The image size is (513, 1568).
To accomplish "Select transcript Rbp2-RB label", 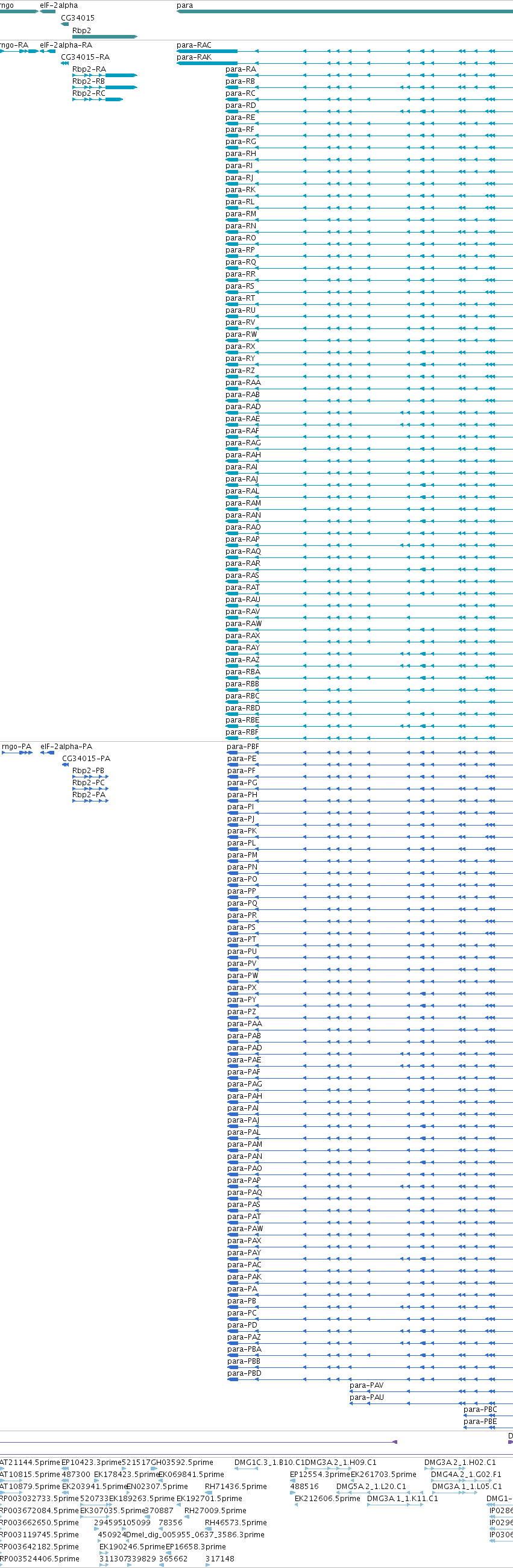I will coord(89,81).
